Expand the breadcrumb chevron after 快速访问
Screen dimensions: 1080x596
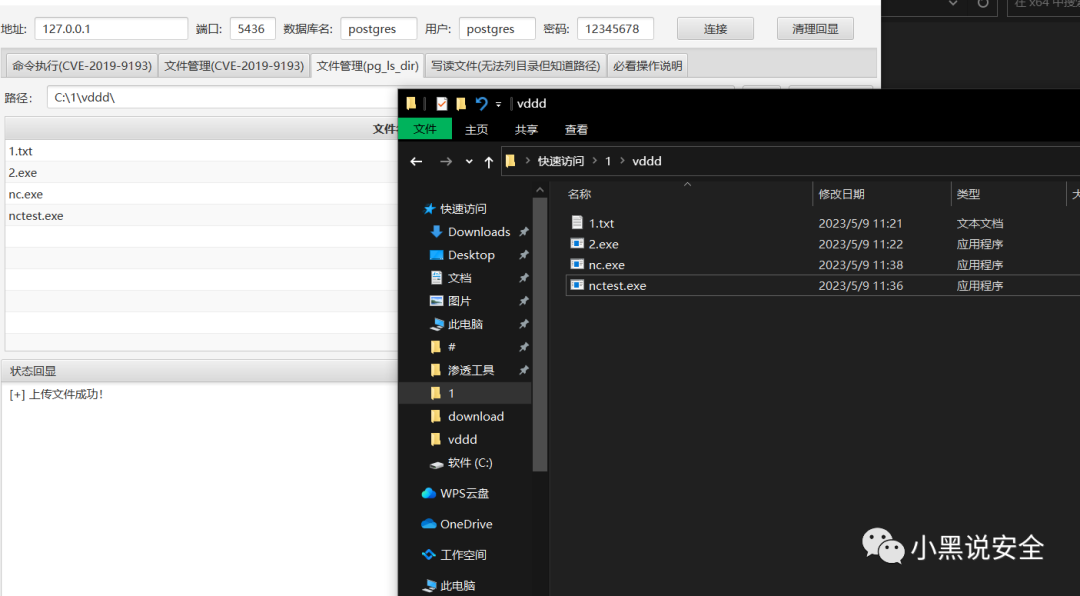594,161
